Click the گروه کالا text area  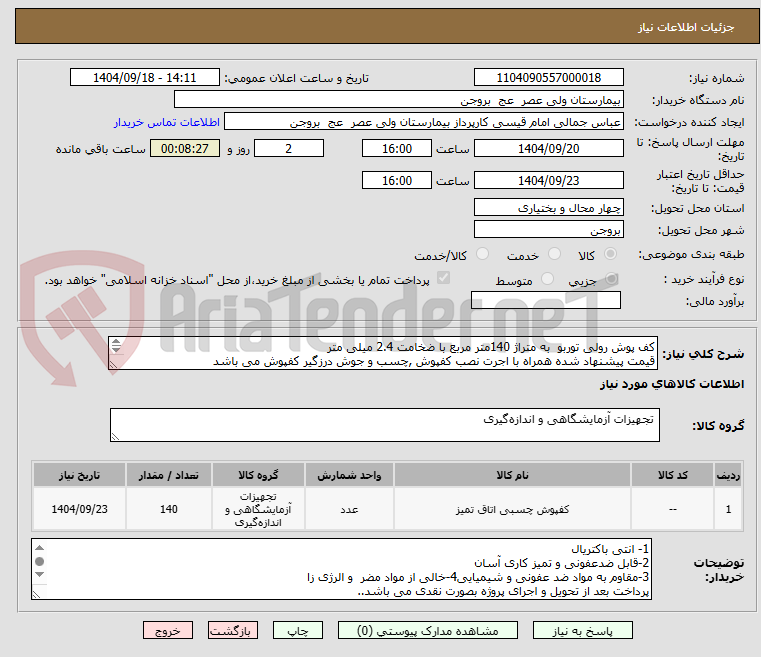coord(385,425)
